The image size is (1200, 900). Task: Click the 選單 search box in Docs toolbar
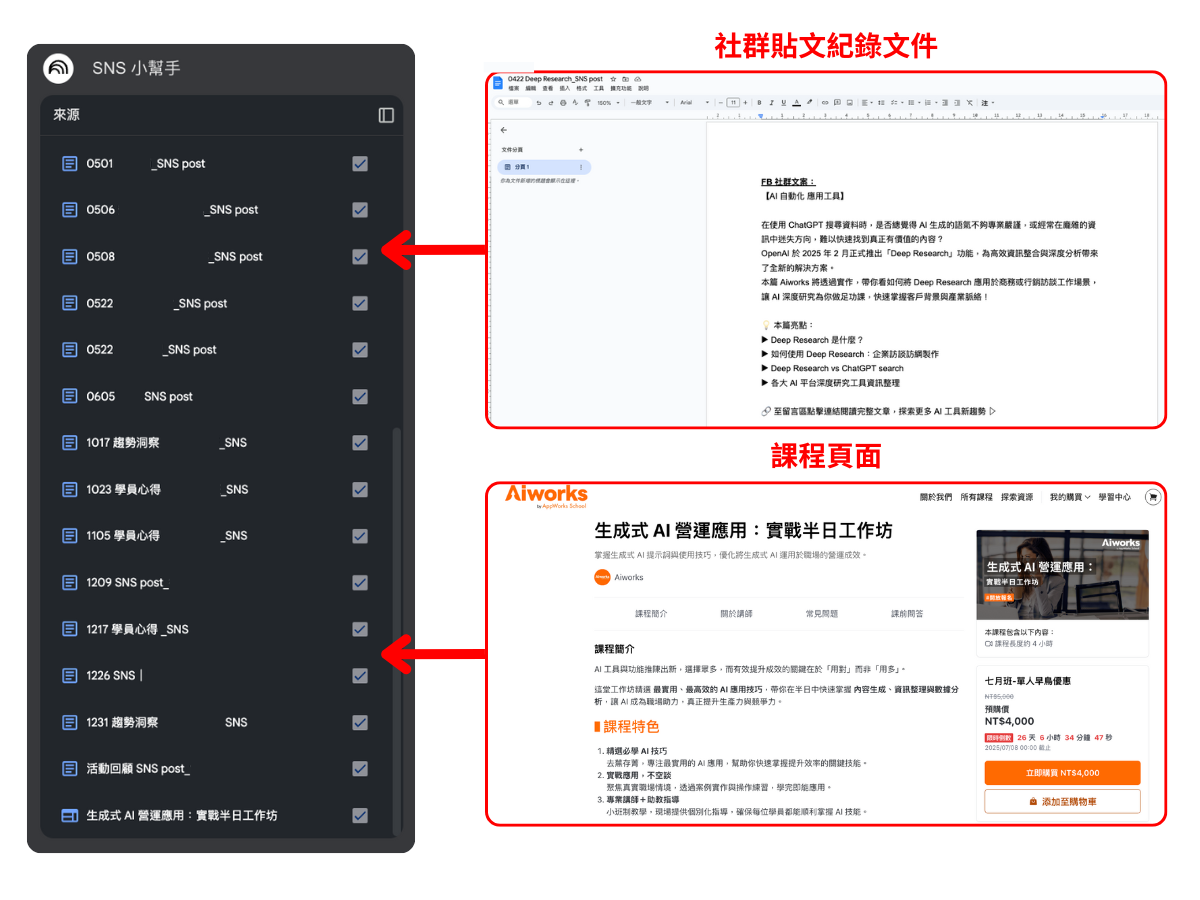click(512, 102)
